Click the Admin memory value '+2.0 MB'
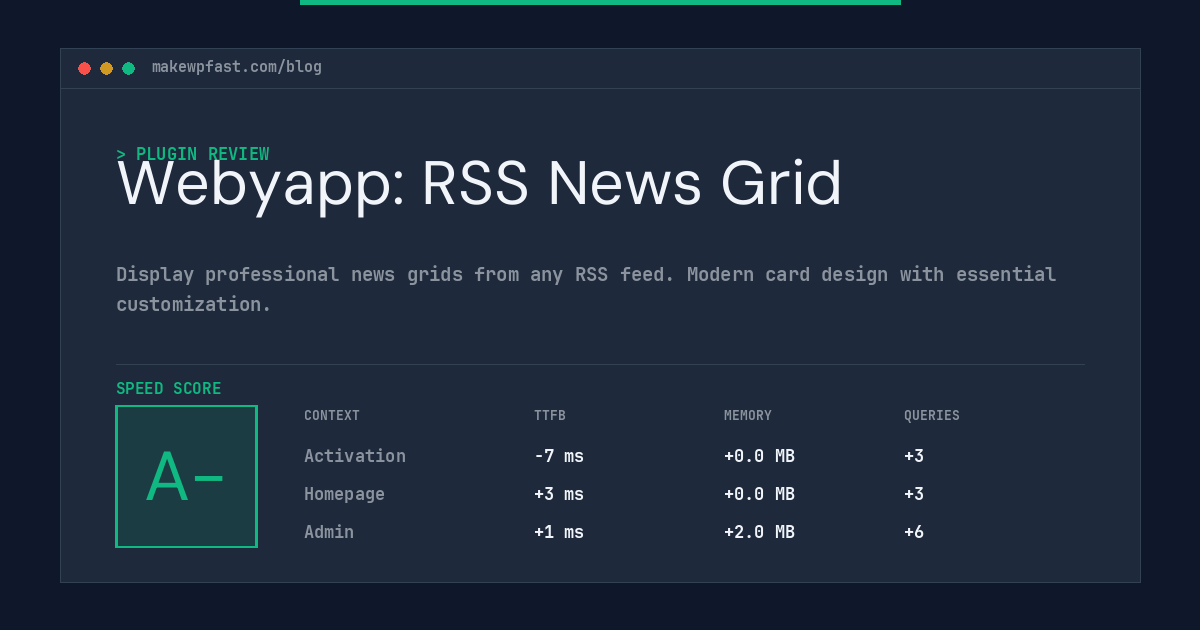 (760, 532)
